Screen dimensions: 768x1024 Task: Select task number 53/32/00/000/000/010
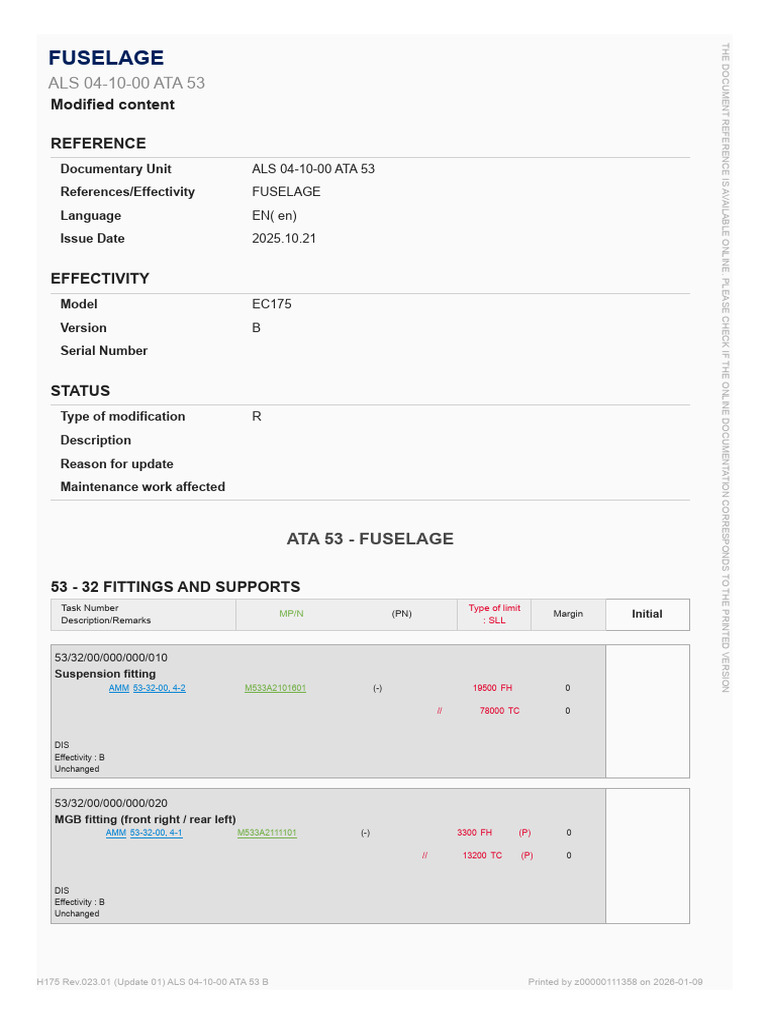[x=111, y=658]
